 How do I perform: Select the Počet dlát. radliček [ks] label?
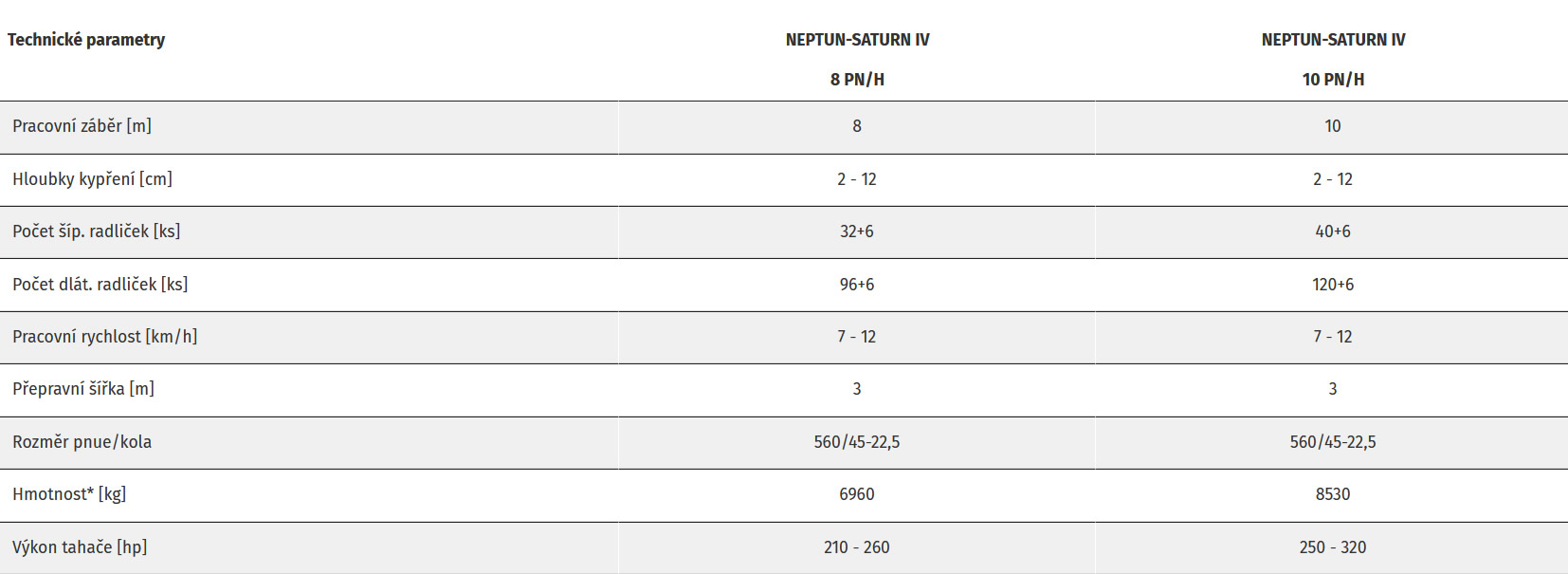point(100,285)
